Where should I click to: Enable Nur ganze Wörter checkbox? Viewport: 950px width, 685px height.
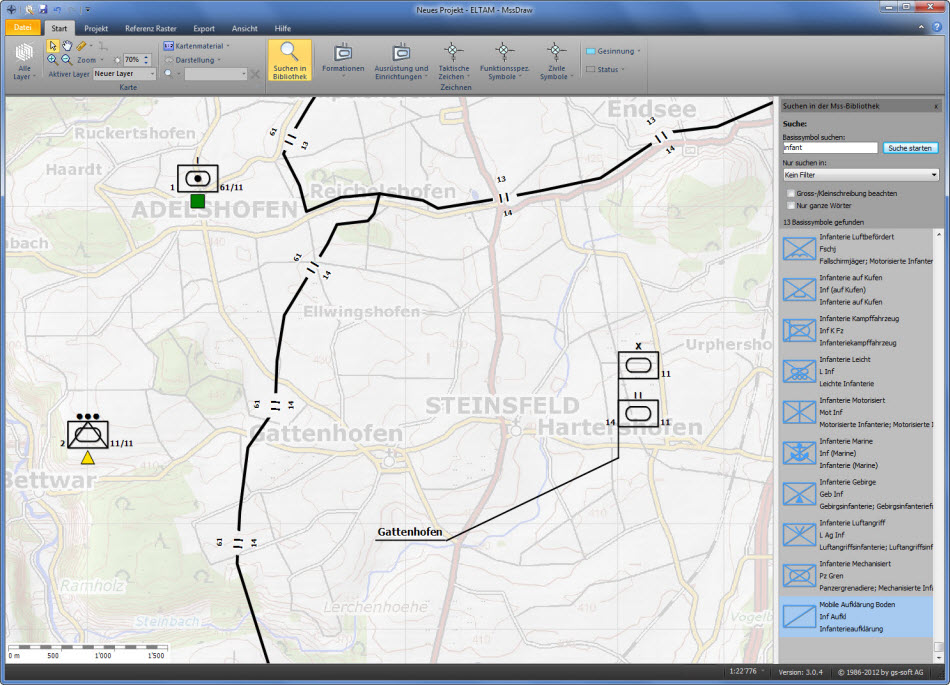[791, 205]
